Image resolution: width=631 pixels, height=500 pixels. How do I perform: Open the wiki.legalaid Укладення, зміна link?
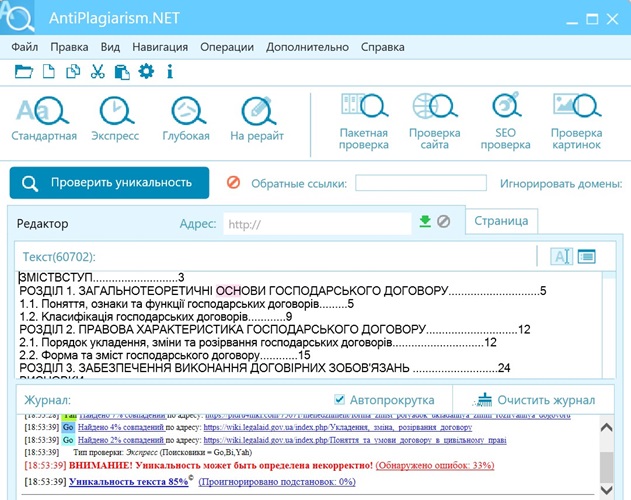tap(338, 427)
